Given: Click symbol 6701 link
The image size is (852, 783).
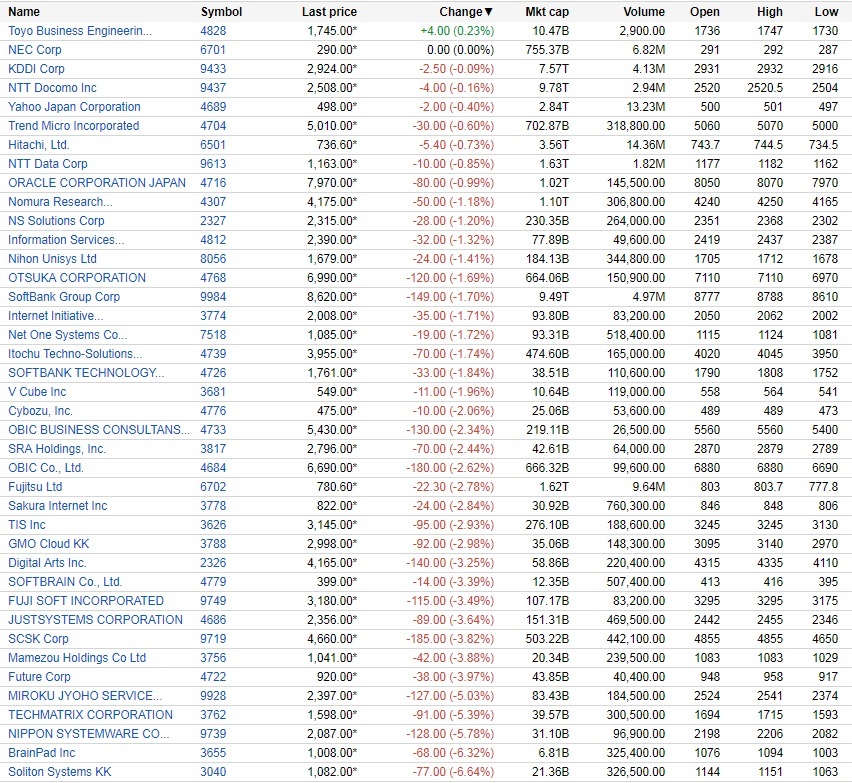Looking at the screenshot, I should tap(213, 49).
